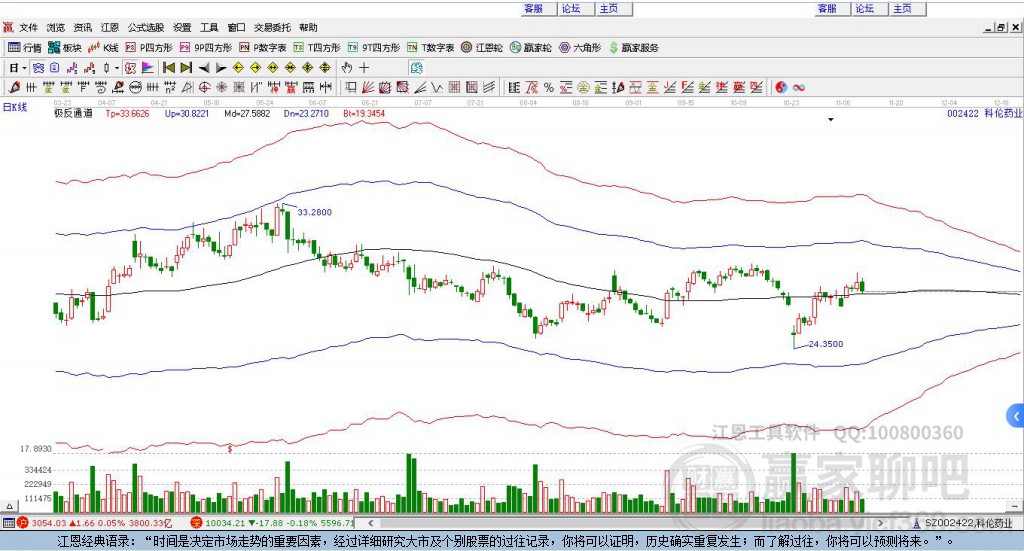The width and height of the screenshot is (1024, 551).
Task: Open the 公式选股 menu
Action: click(146, 27)
